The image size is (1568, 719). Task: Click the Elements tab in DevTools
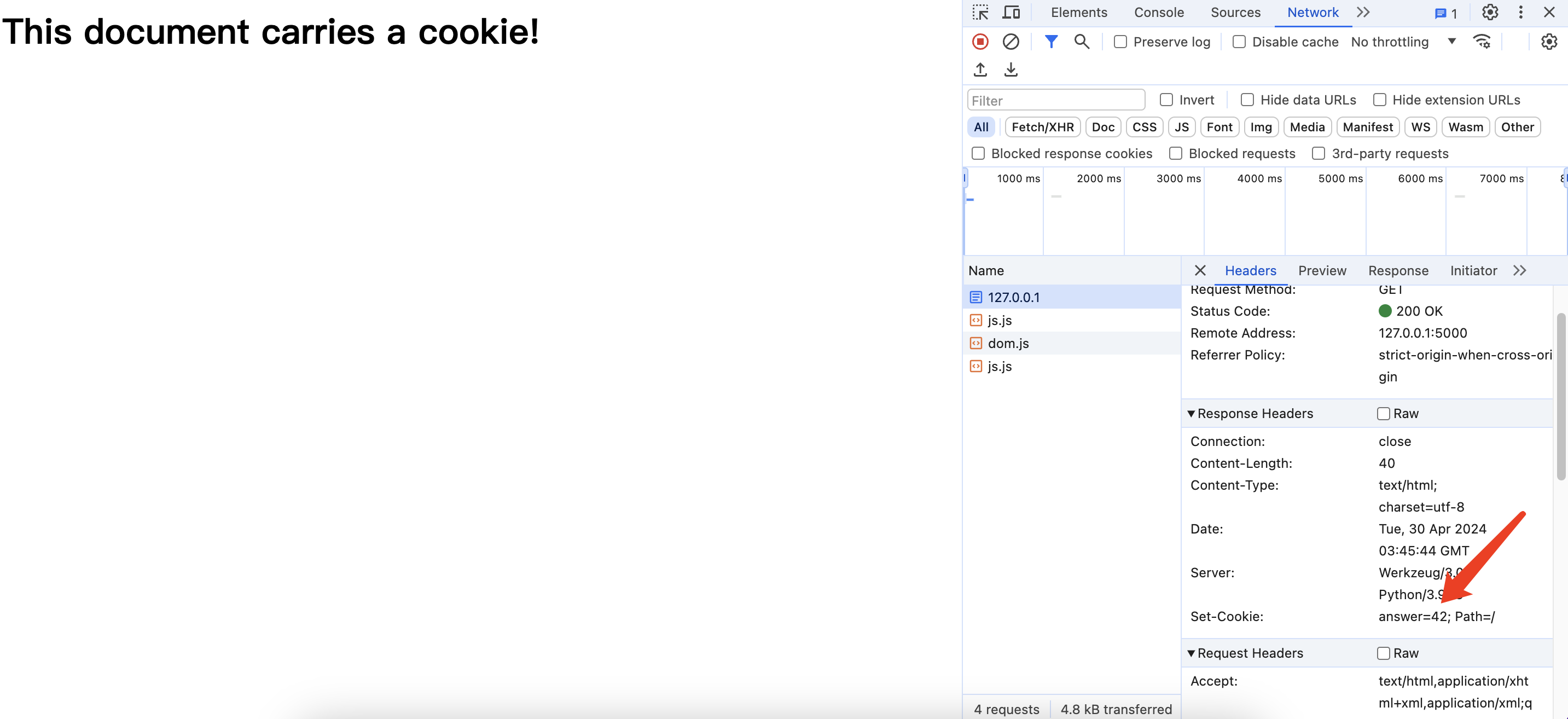coord(1079,12)
